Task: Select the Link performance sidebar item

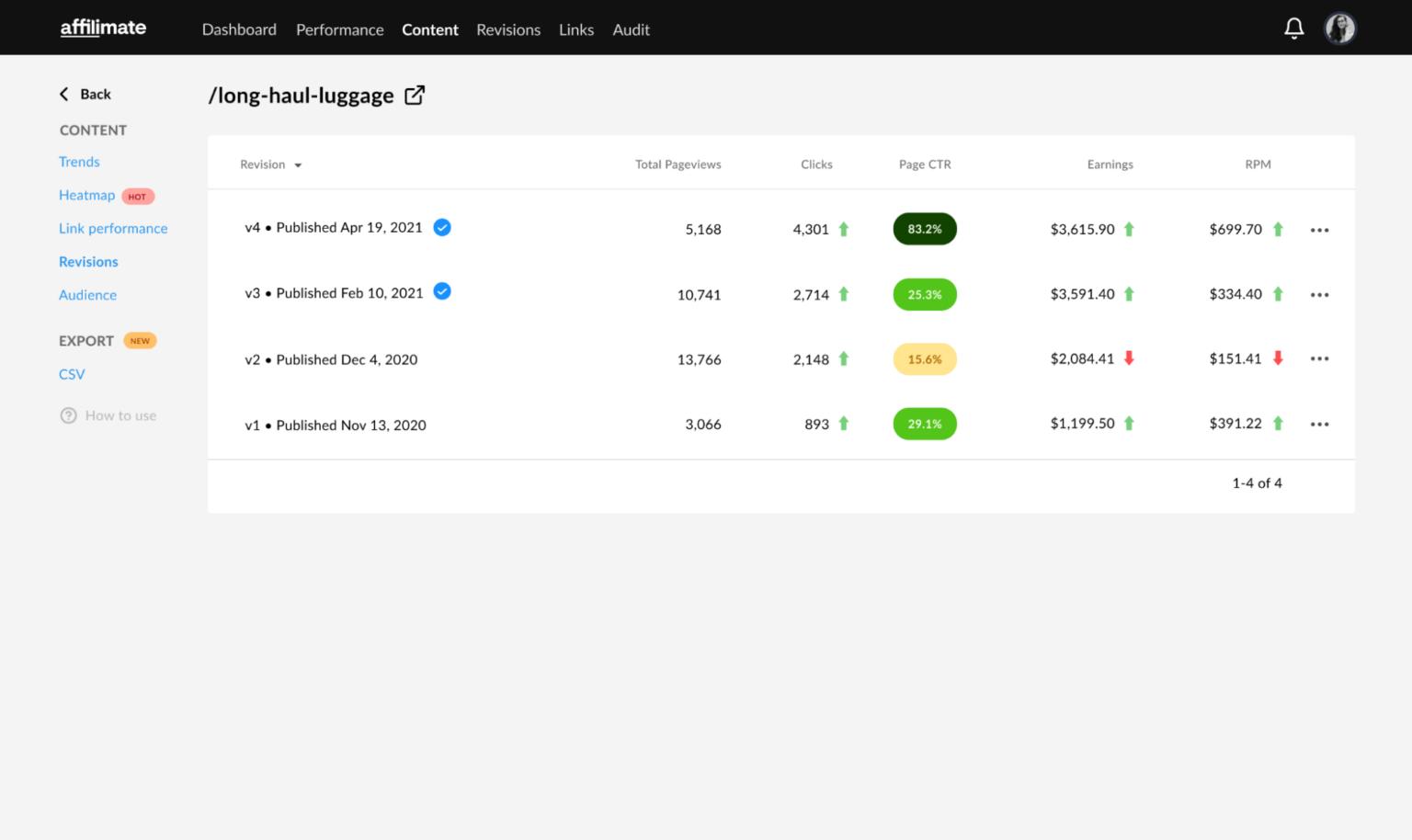Action: (113, 228)
